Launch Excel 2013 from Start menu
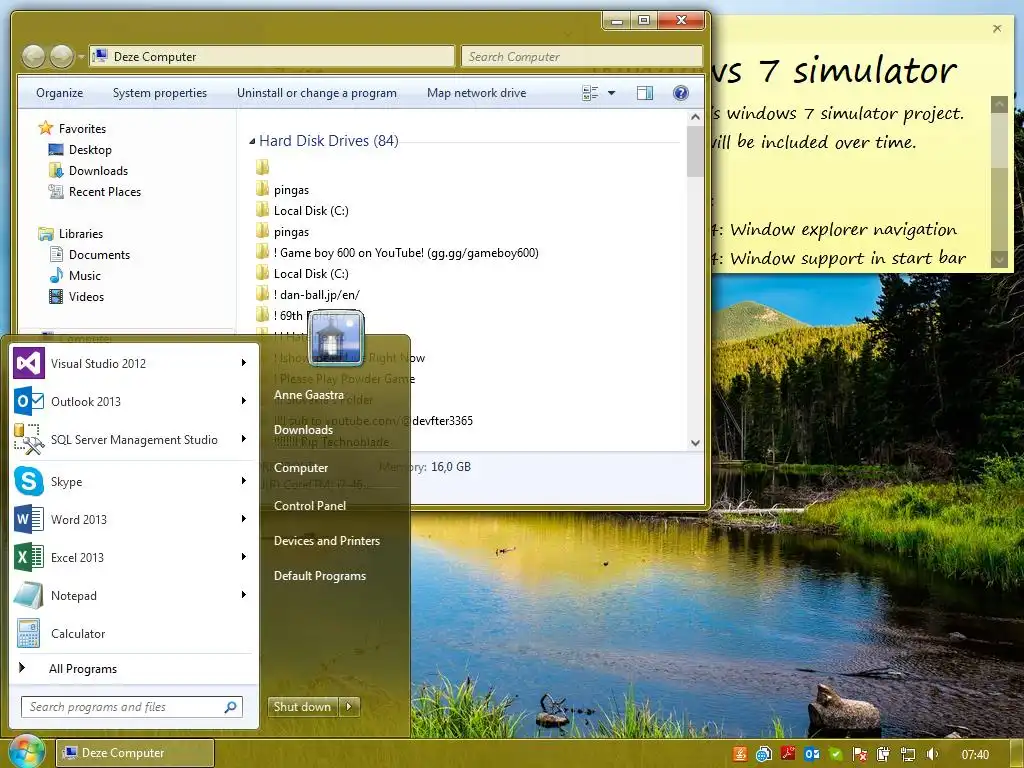Screen dimensions: 1024x768 [x=133, y=557]
